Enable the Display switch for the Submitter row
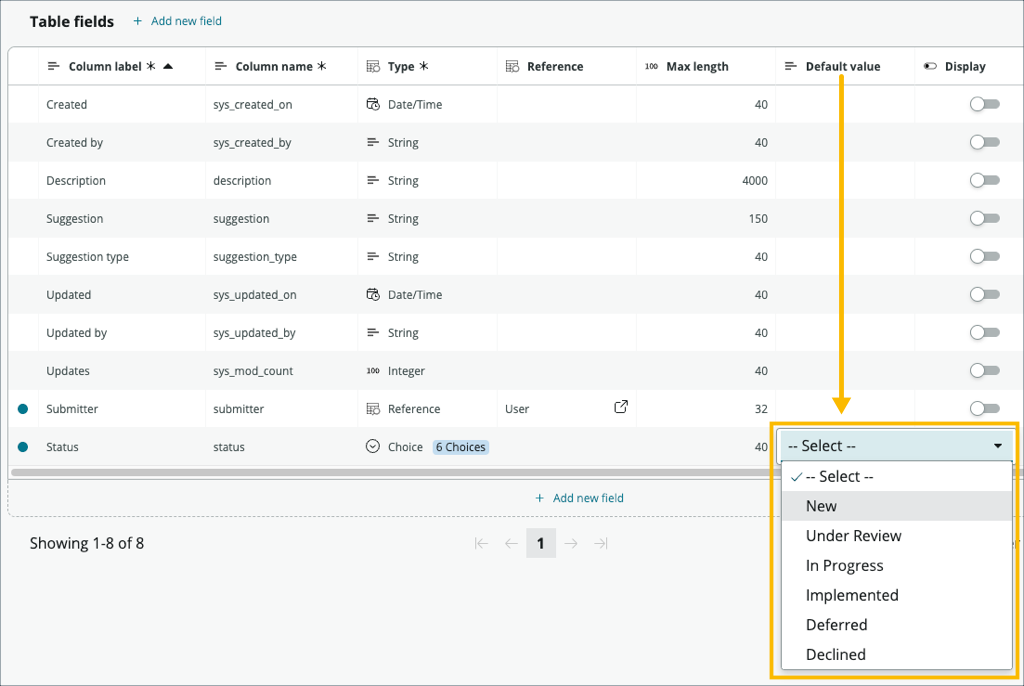The image size is (1024, 686). 983,408
